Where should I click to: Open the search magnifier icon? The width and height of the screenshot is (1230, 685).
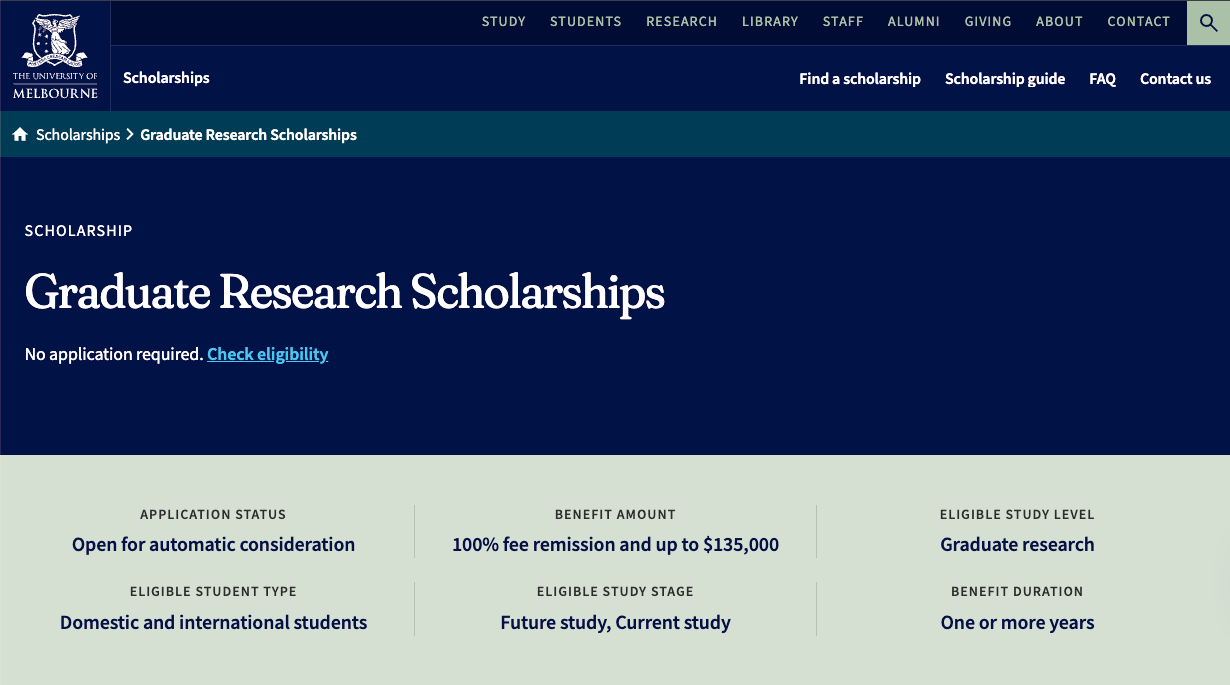(x=1208, y=22)
